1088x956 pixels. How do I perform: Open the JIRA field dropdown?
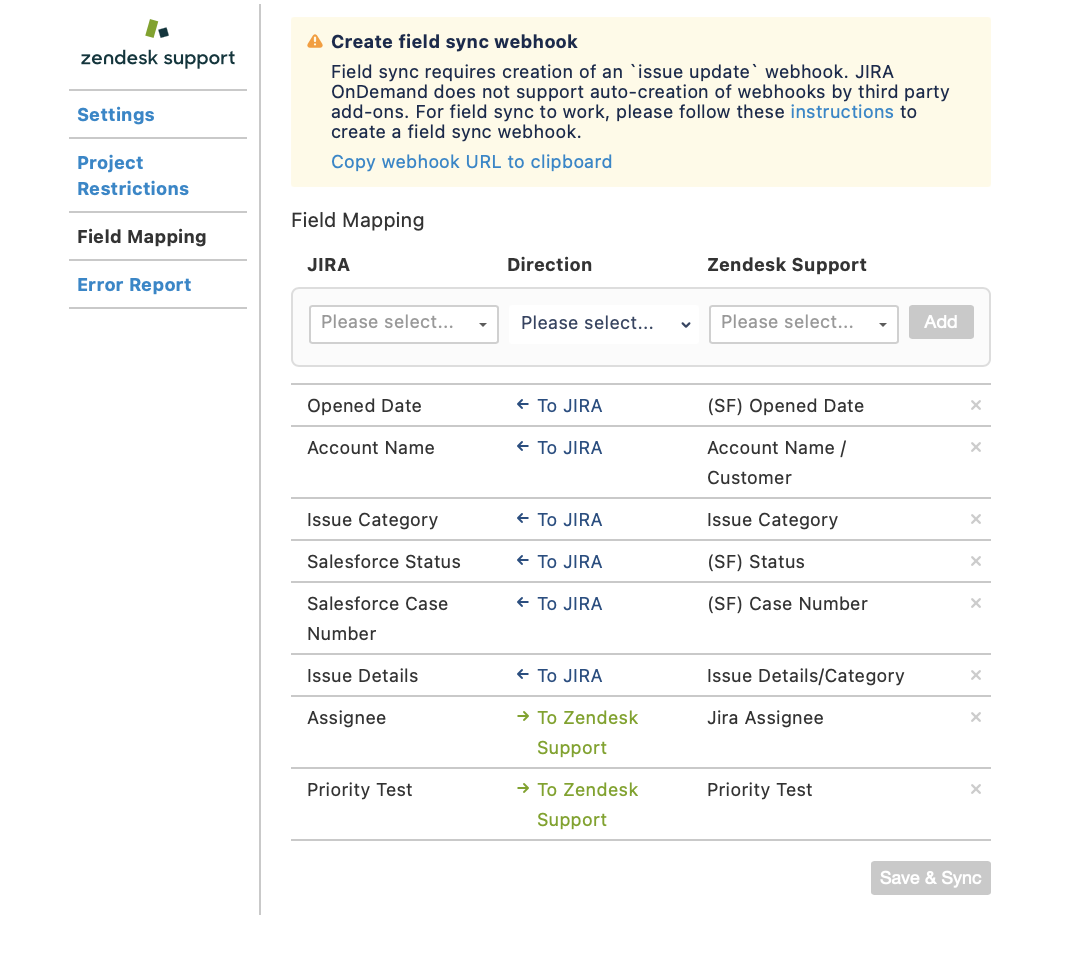coord(404,324)
